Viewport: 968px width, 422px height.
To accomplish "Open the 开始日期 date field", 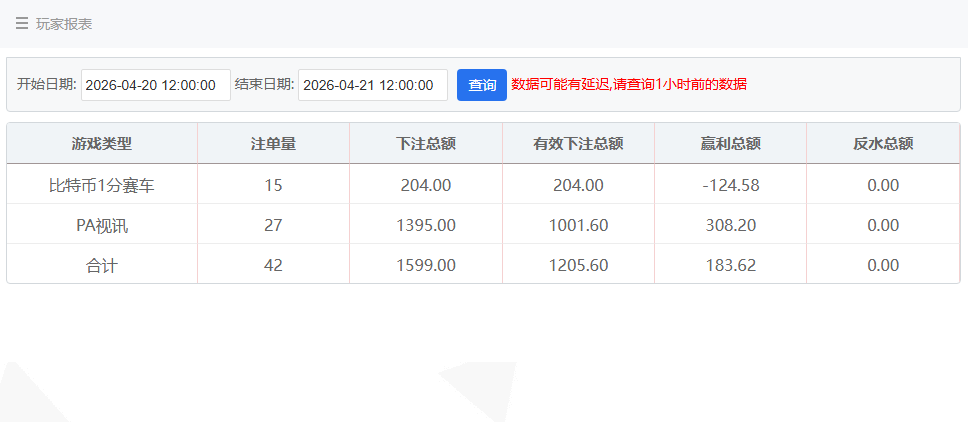I will (x=155, y=85).
